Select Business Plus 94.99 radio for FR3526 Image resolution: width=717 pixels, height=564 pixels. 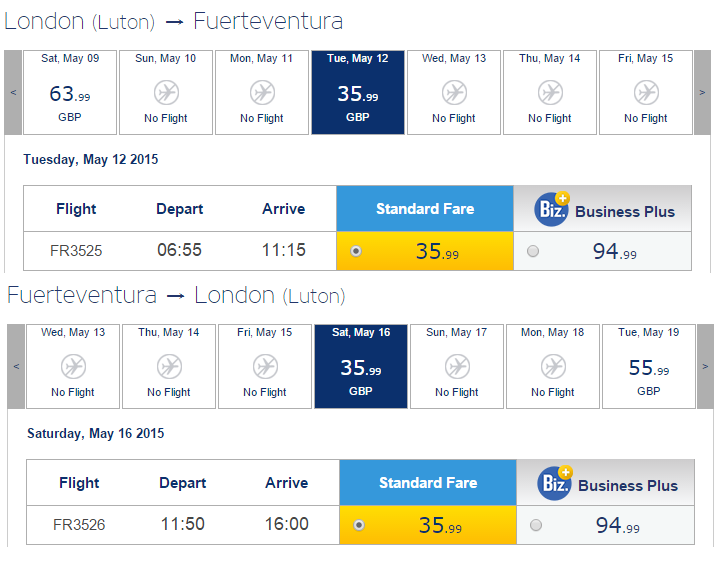536,525
